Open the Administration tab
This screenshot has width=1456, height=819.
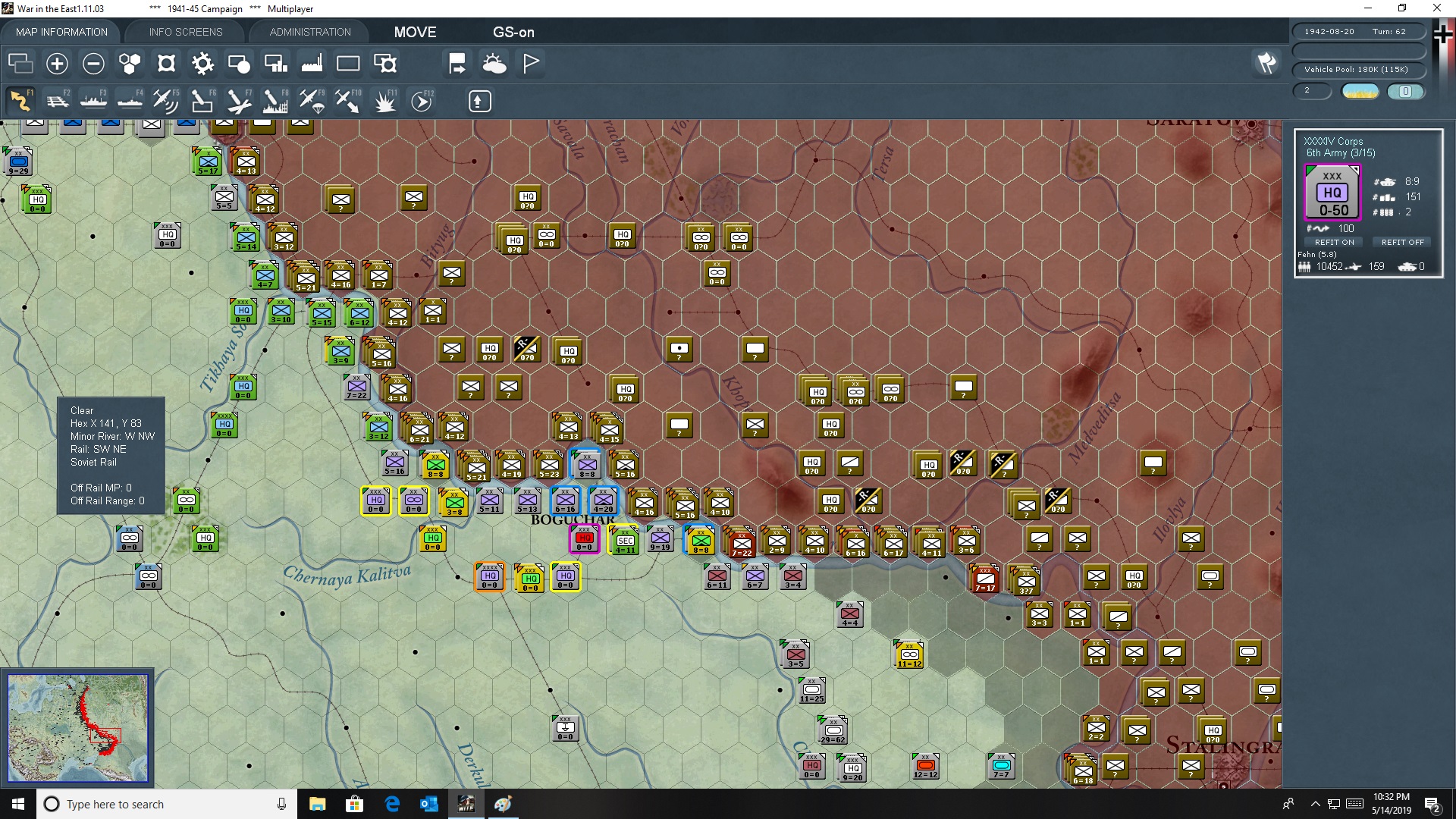coord(310,32)
